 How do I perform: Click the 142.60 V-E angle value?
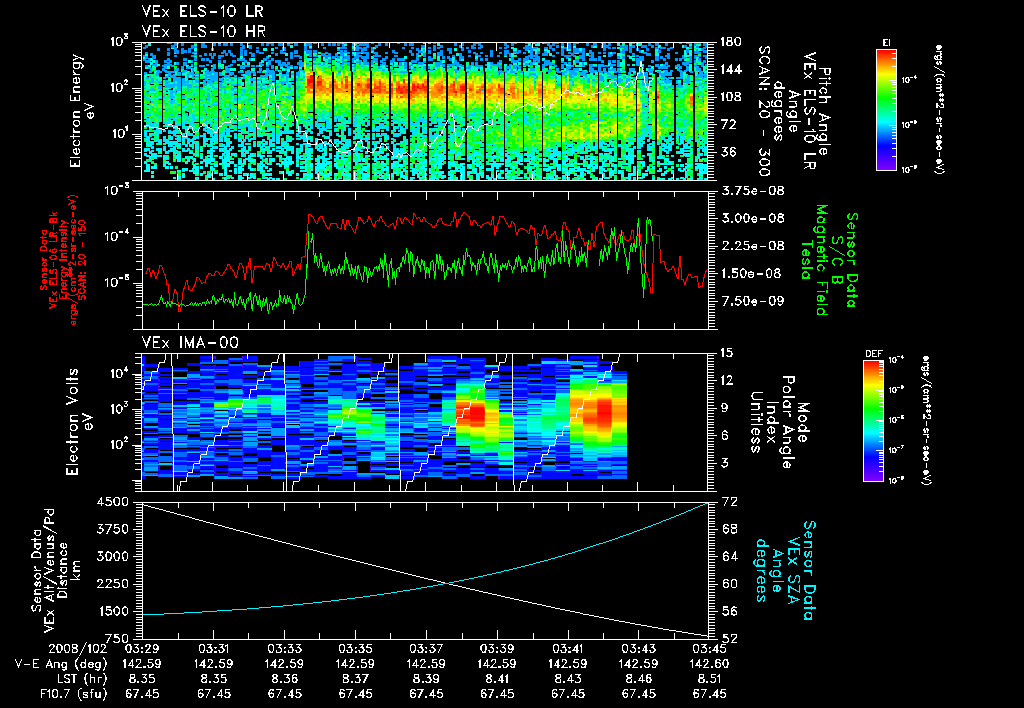pos(710,664)
